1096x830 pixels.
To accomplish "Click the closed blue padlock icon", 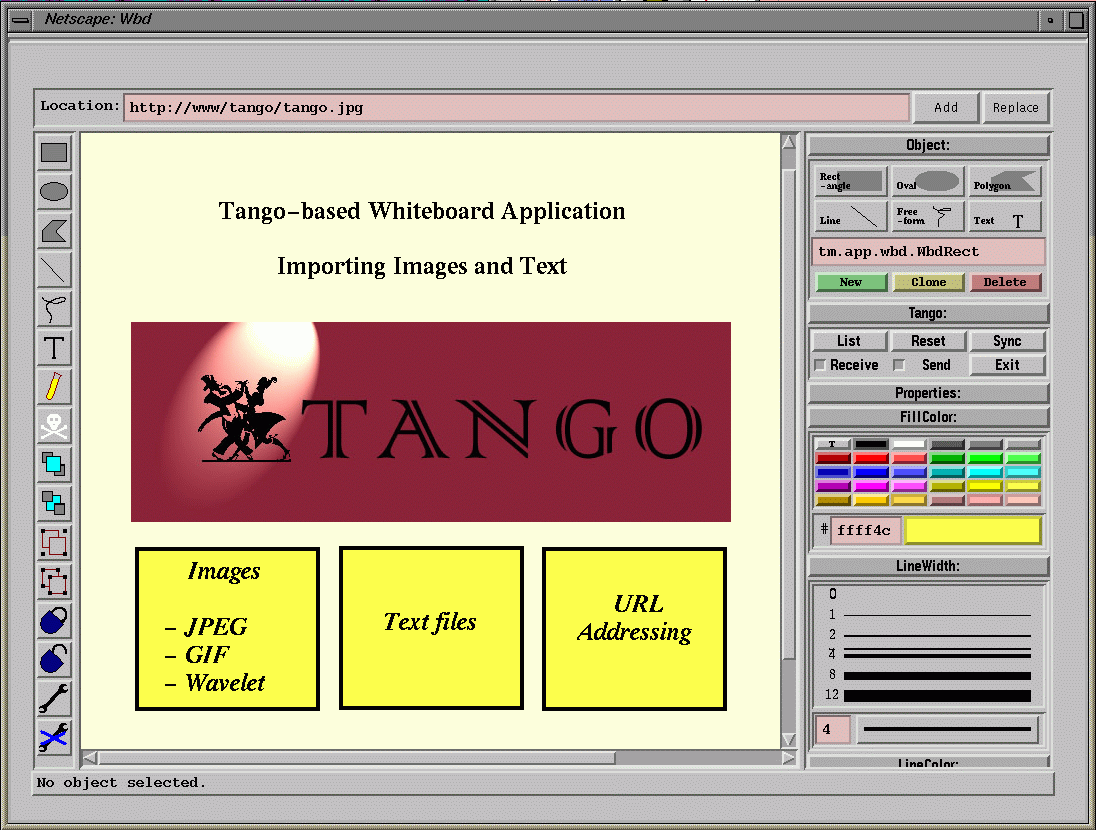I will [54, 620].
